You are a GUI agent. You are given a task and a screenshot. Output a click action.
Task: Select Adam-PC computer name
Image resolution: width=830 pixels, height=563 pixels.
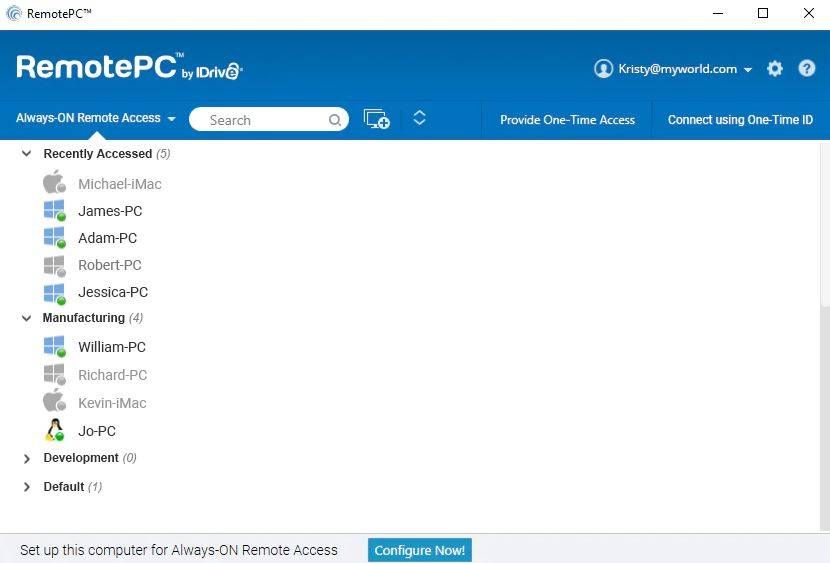(x=107, y=238)
